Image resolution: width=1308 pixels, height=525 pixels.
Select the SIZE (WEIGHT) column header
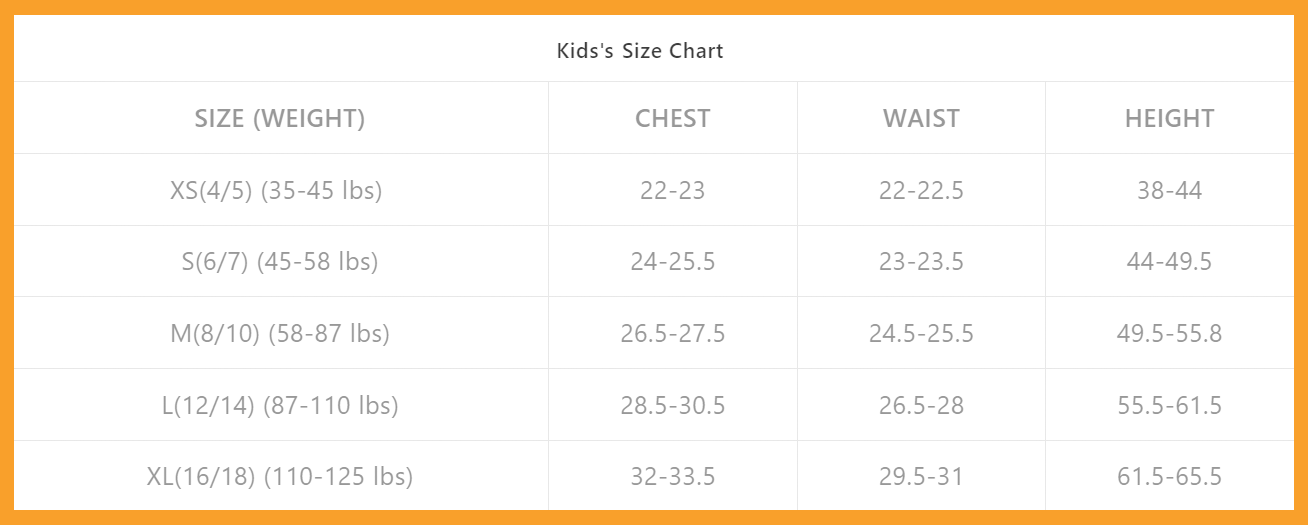(280, 119)
